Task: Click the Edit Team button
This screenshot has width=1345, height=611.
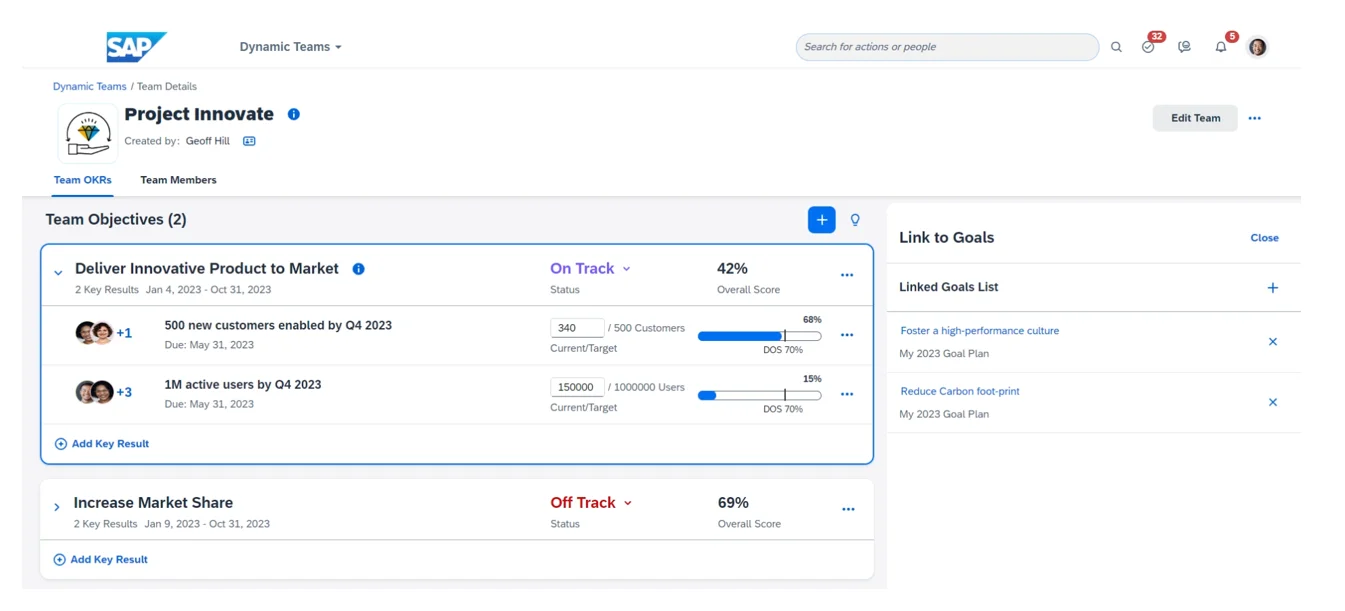Action: (x=1195, y=118)
